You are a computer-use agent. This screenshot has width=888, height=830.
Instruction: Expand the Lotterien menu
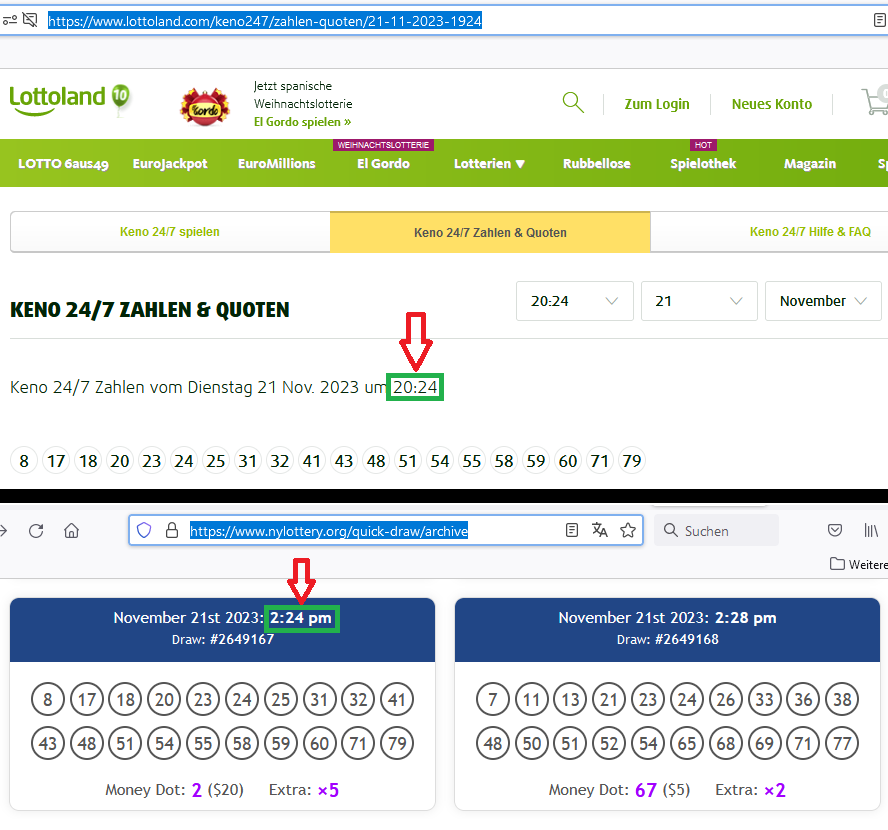point(489,164)
